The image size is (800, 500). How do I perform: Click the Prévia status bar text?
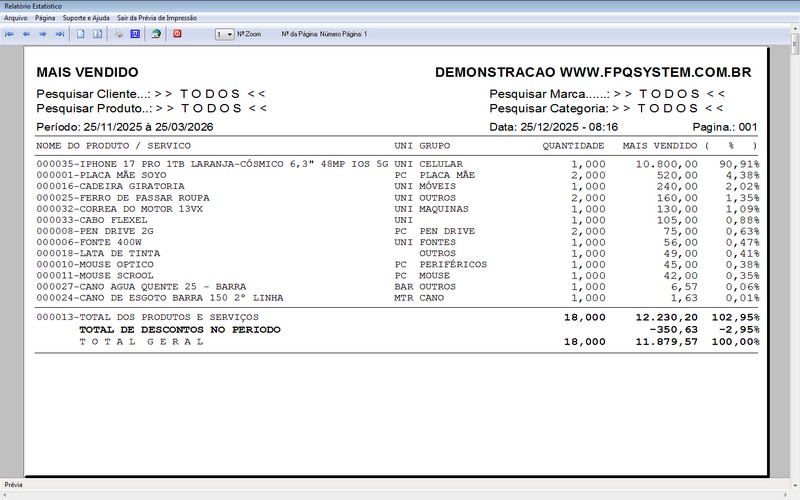(13, 485)
